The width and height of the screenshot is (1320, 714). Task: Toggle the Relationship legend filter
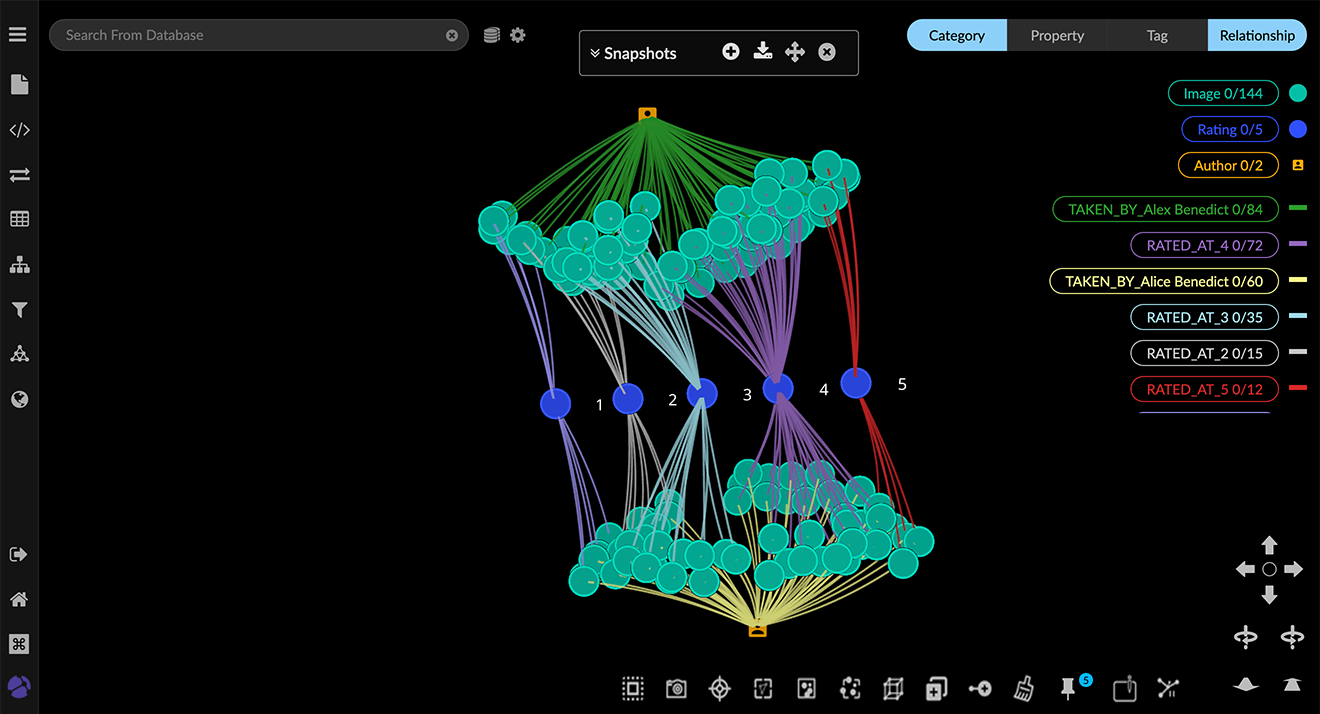[1256, 35]
